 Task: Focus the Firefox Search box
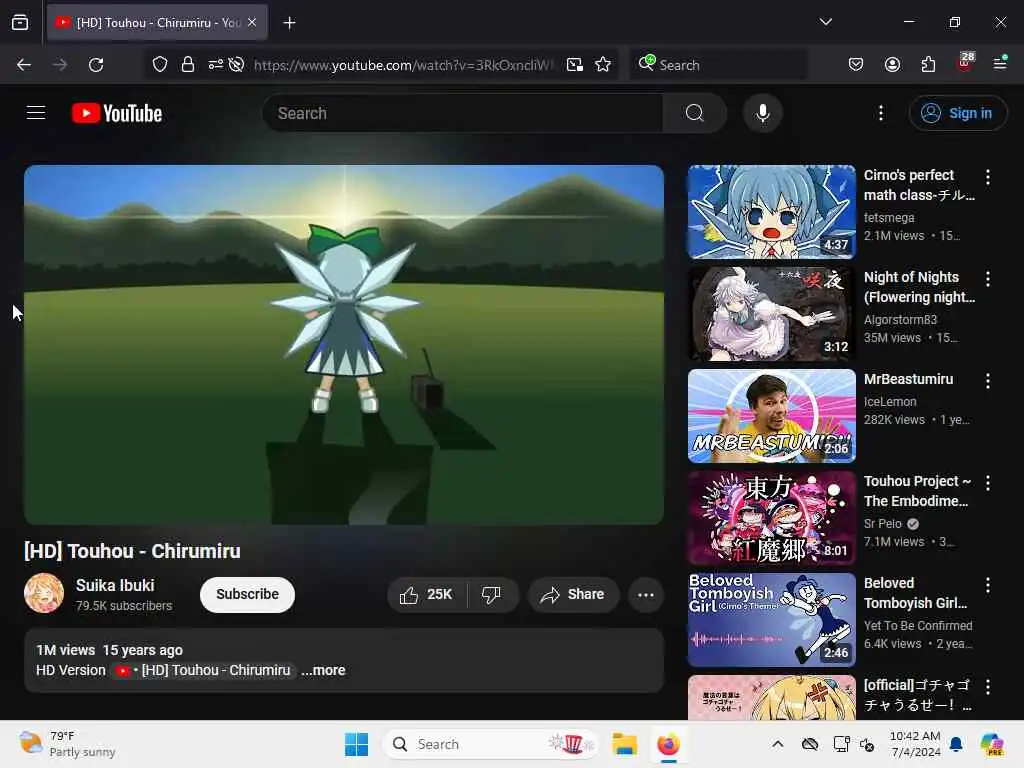(x=718, y=65)
